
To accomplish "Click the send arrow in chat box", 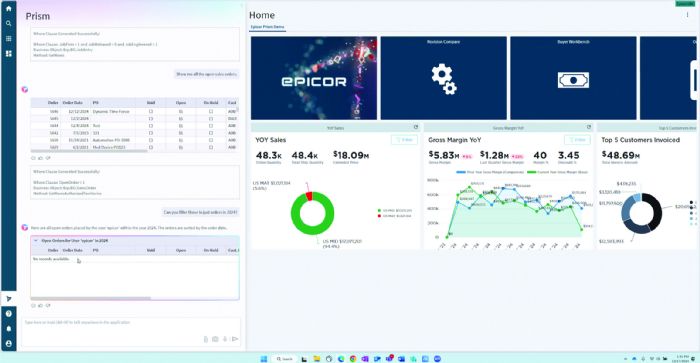I will tap(235, 339).
